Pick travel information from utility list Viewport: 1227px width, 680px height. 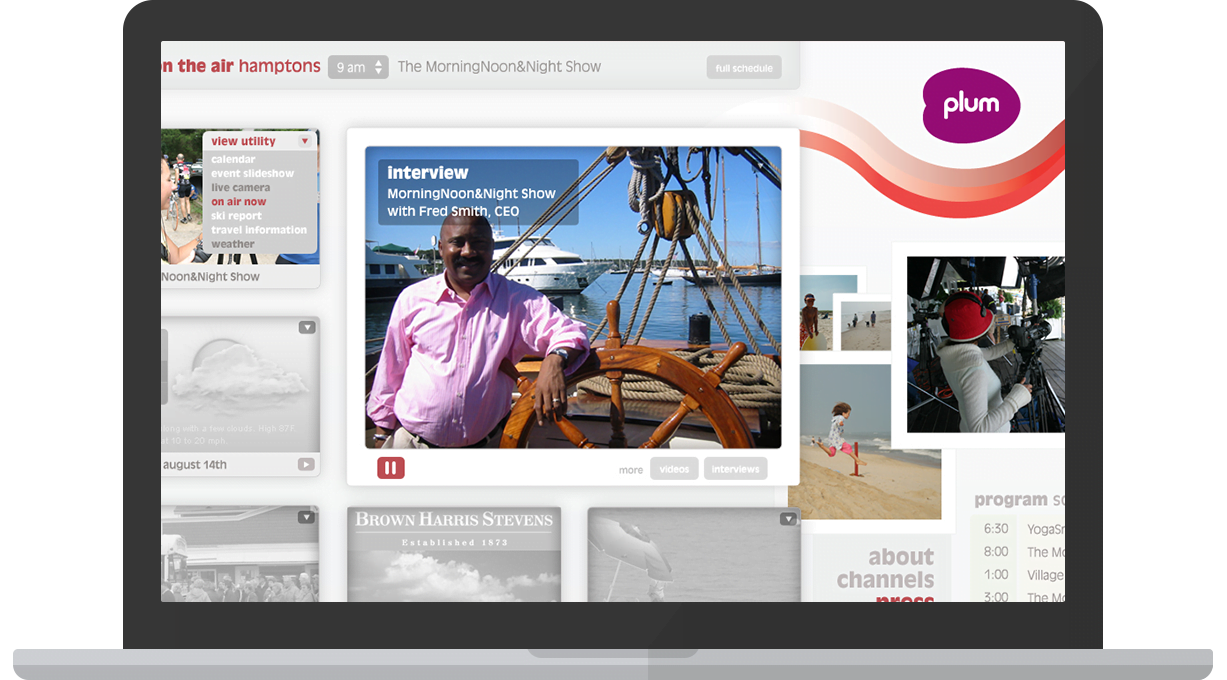(258, 229)
